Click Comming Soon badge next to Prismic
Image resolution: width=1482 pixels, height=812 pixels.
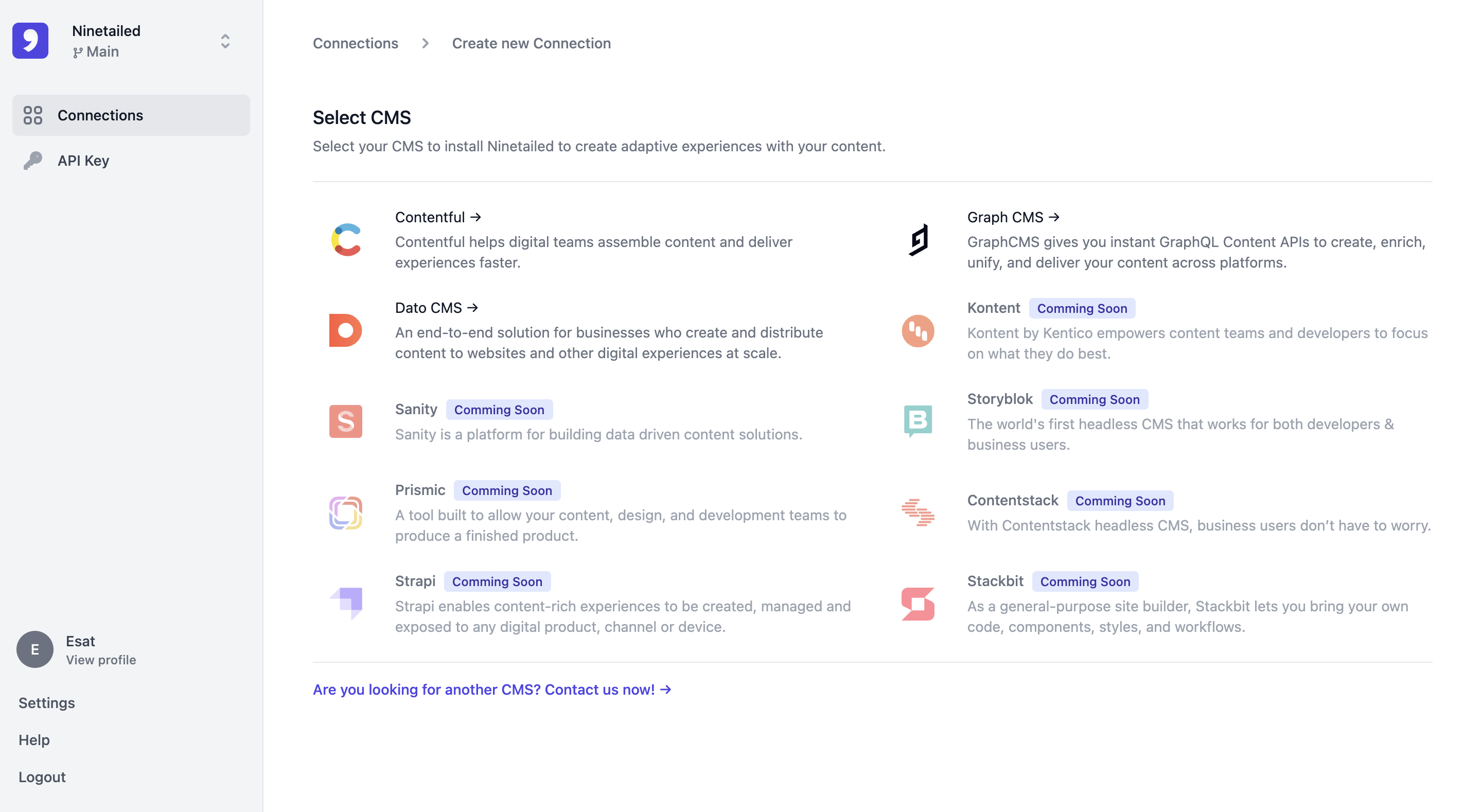(507, 490)
